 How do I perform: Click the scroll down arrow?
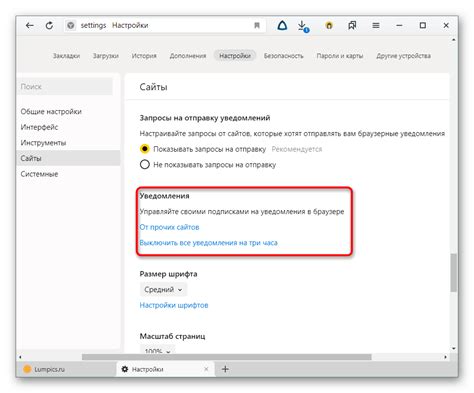[454, 349]
